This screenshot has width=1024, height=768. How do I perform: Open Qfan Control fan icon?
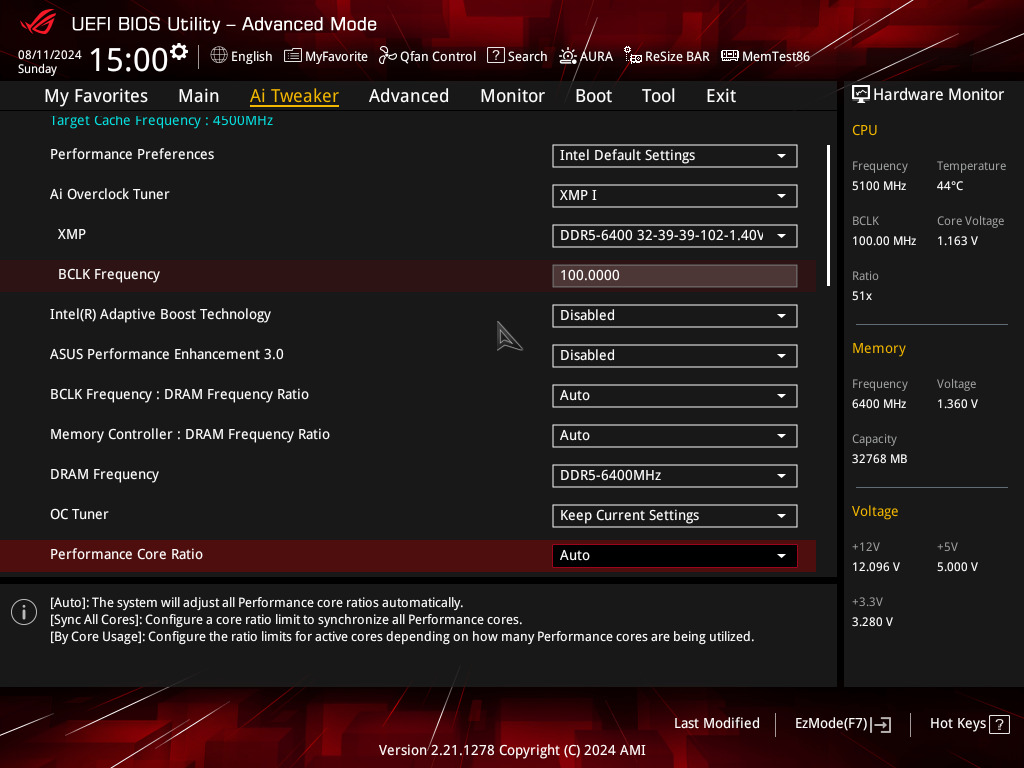point(387,56)
